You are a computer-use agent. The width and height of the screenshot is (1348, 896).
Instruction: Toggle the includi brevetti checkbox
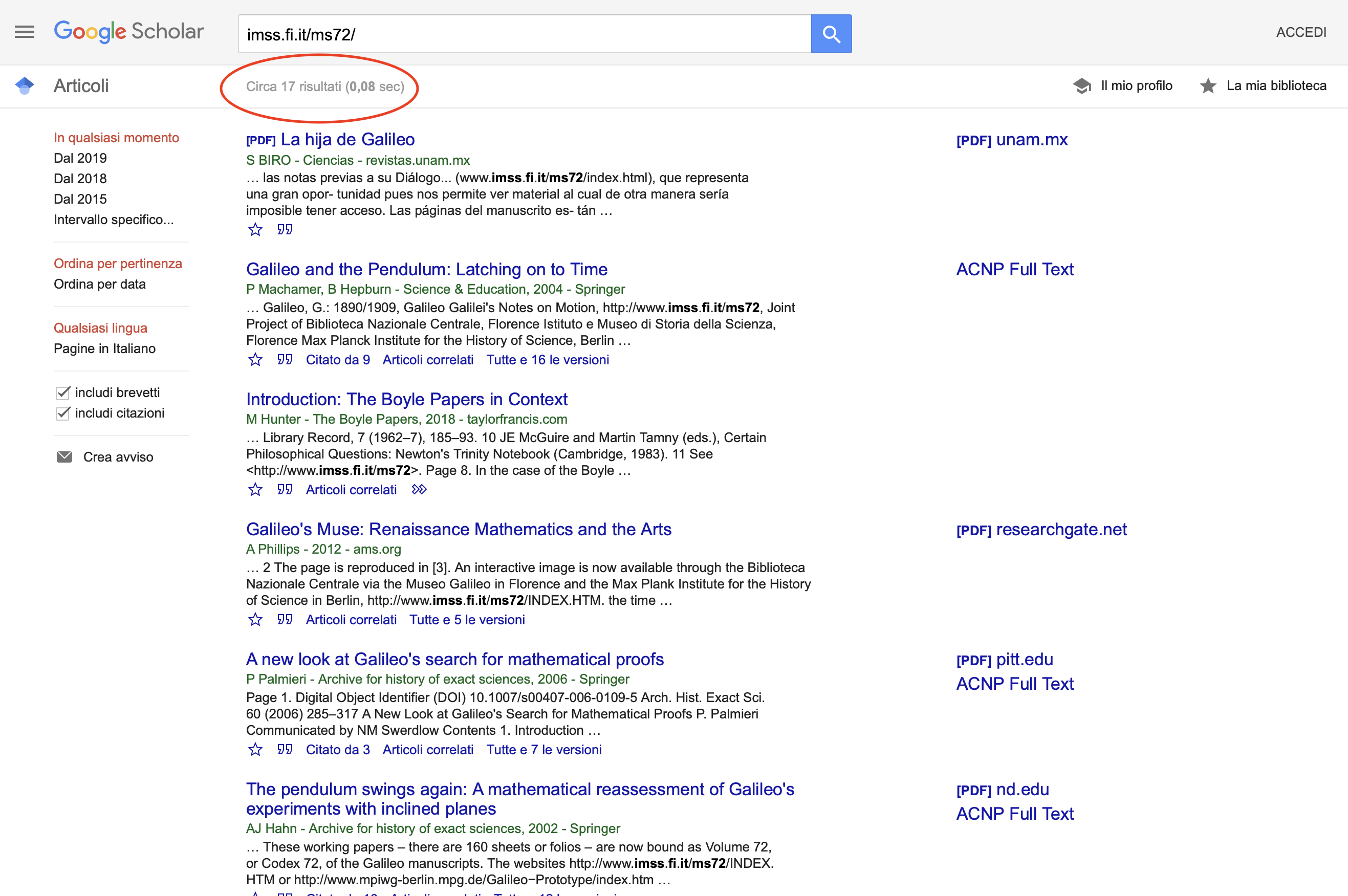pyautogui.click(x=63, y=392)
